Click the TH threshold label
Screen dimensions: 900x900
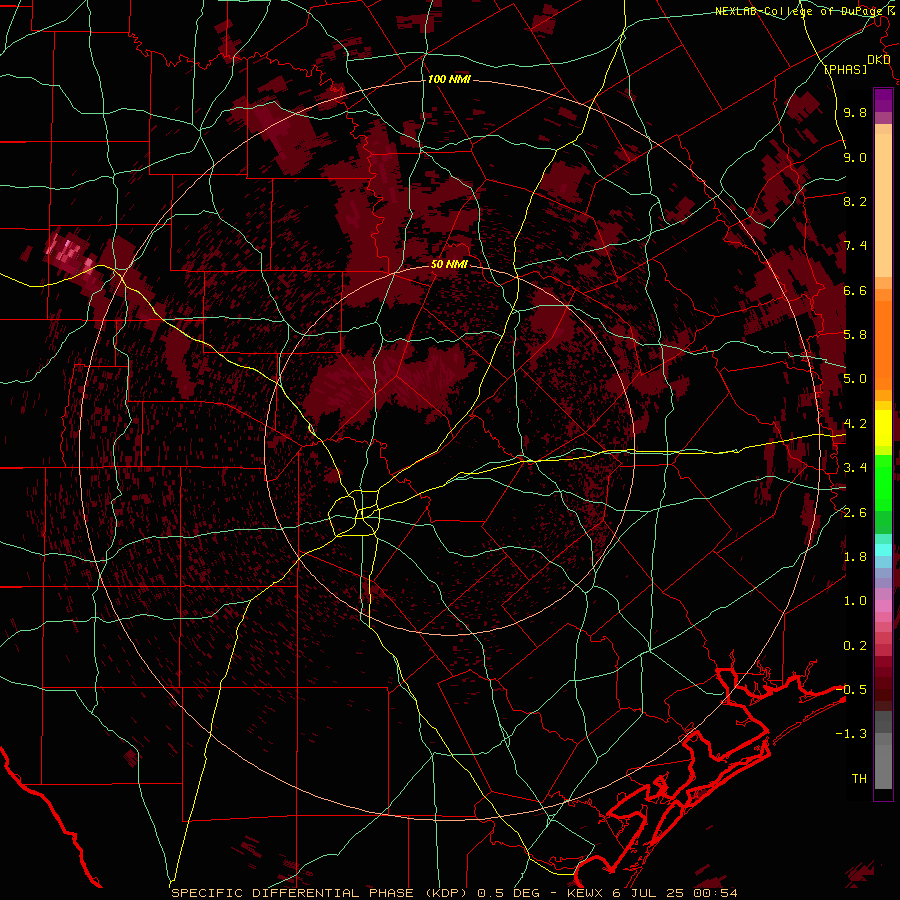tap(859, 779)
